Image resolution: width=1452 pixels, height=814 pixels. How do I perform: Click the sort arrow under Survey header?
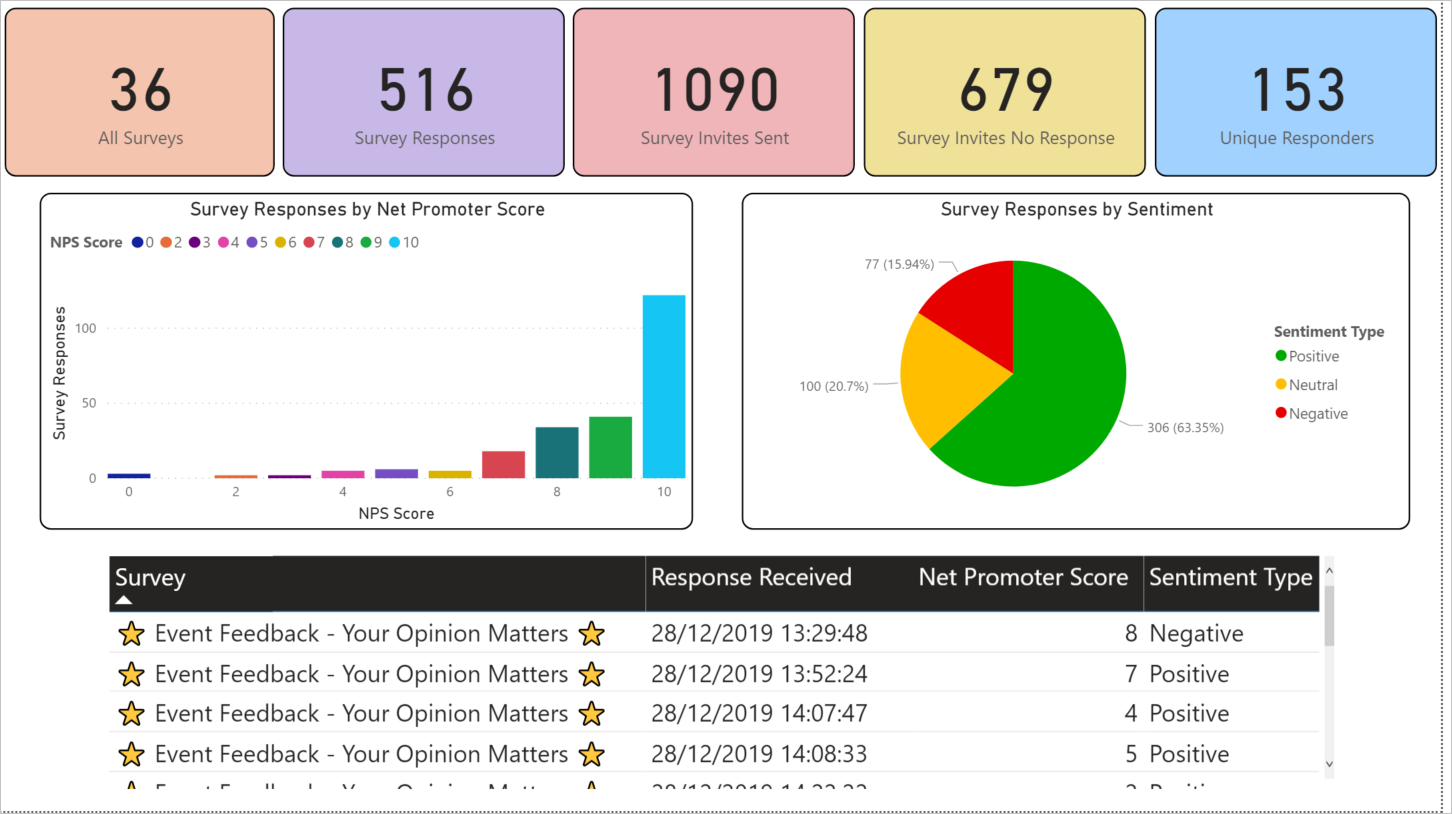pyautogui.click(x=124, y=600)
